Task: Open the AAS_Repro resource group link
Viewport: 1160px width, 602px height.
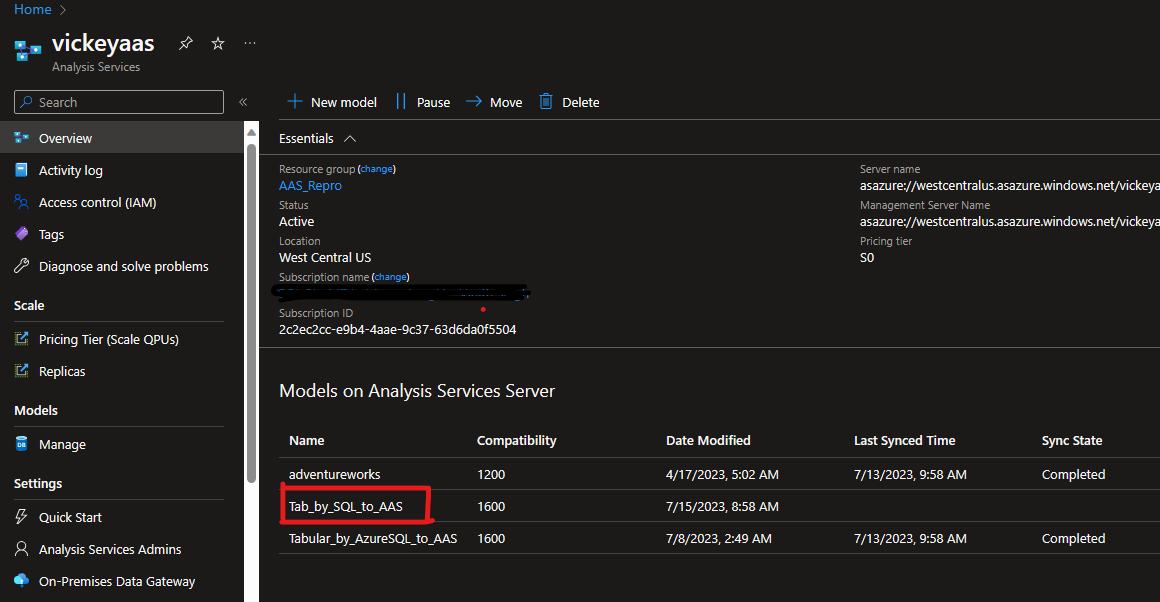Action: coord(310,186)
